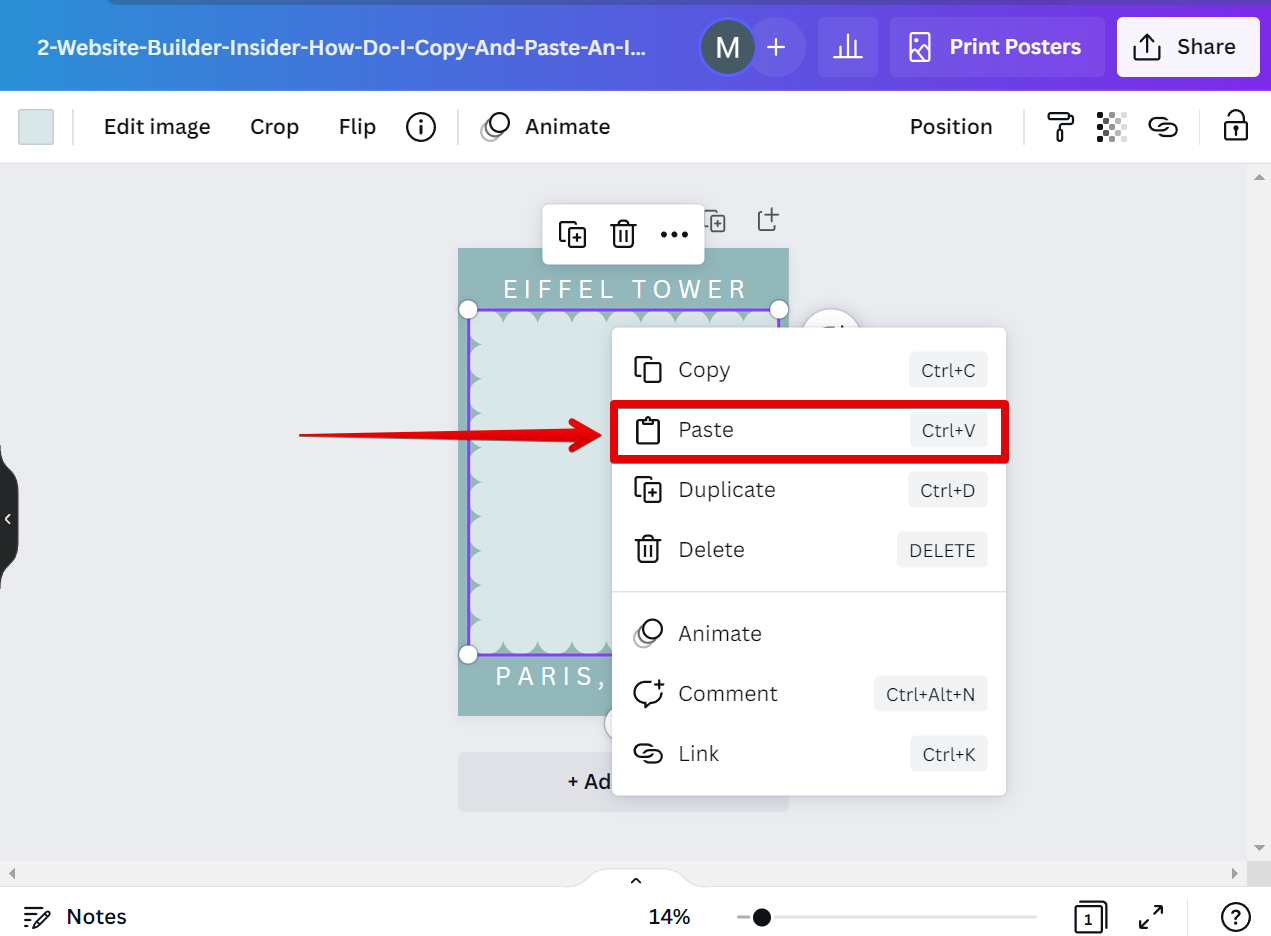The width and height of the screenshot is (1271, 936).
Task: Open the Notes panel
Action: click(x=76, y=916)
